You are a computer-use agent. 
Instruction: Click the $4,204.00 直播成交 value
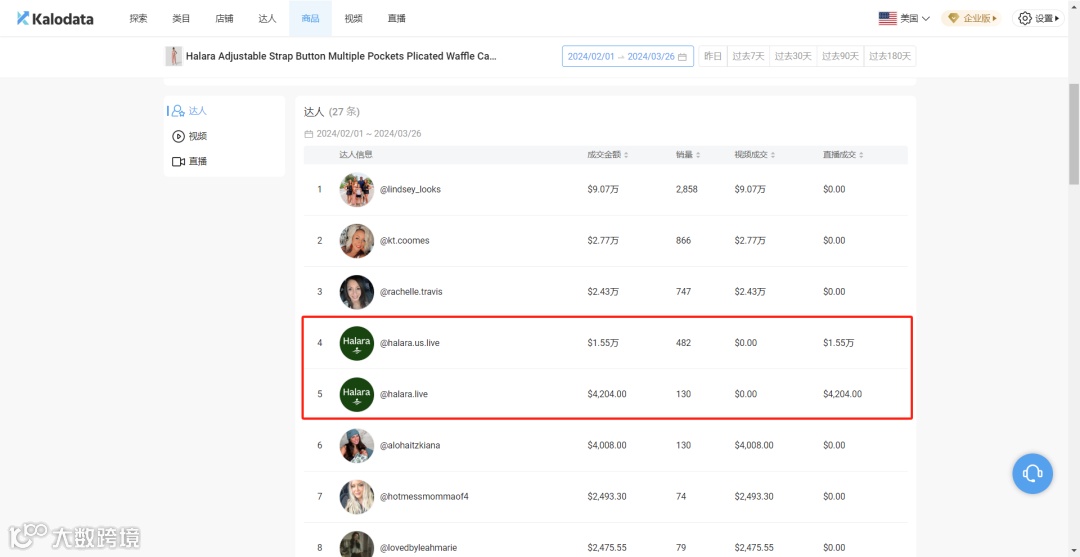pyautogui.click(x=842, y=394)
